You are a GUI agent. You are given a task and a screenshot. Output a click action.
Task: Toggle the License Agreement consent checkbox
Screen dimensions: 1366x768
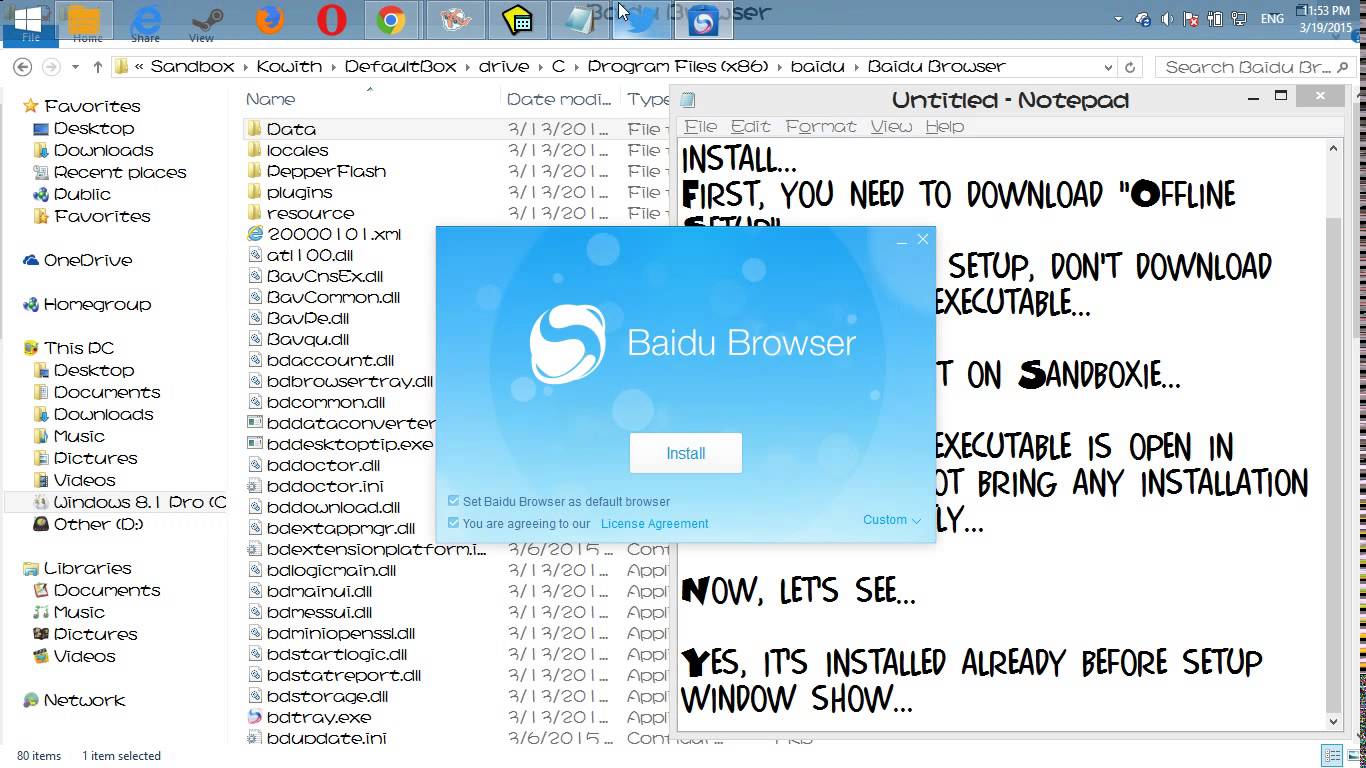click(x=454, y=523)
